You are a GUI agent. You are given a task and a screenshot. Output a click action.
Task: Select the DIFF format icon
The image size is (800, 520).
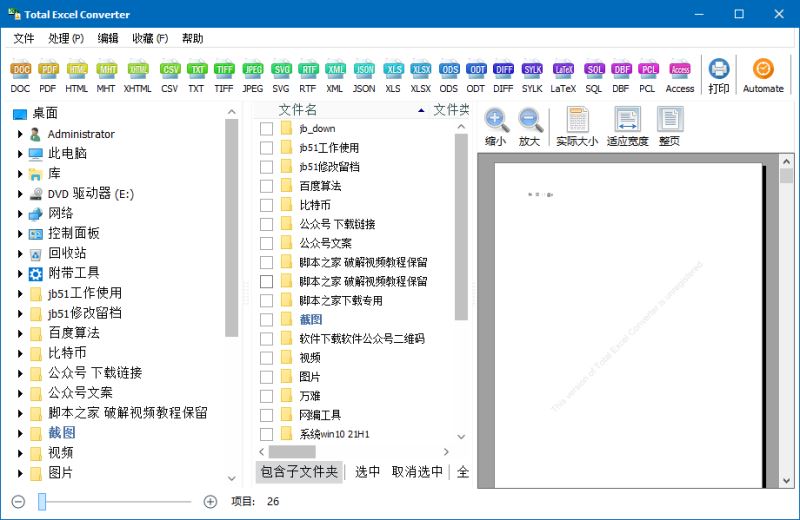click(x=503, y=77)
